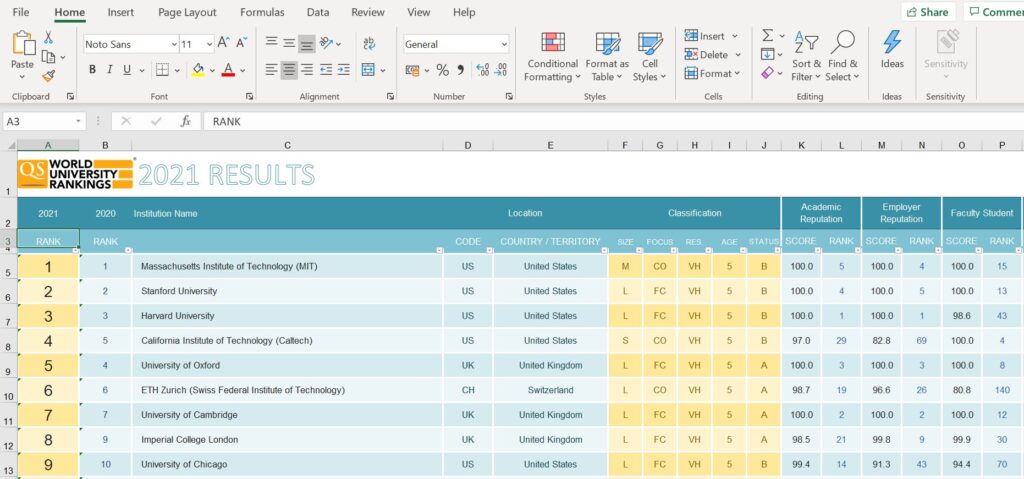
Task: Click Align Left in the Alignment group
Action: pos(271,70)
